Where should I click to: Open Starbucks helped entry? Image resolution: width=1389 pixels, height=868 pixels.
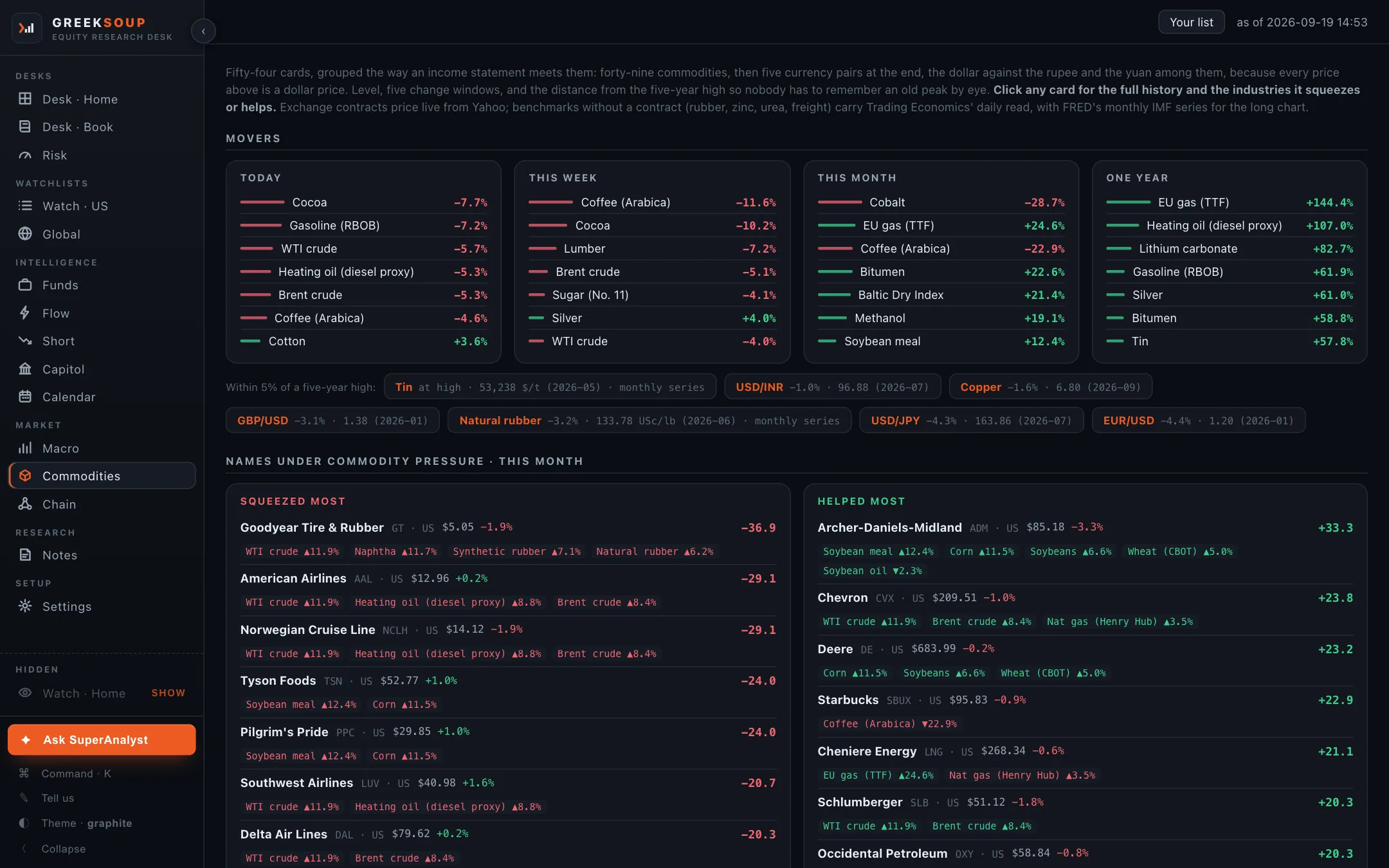coord(1085,712)
